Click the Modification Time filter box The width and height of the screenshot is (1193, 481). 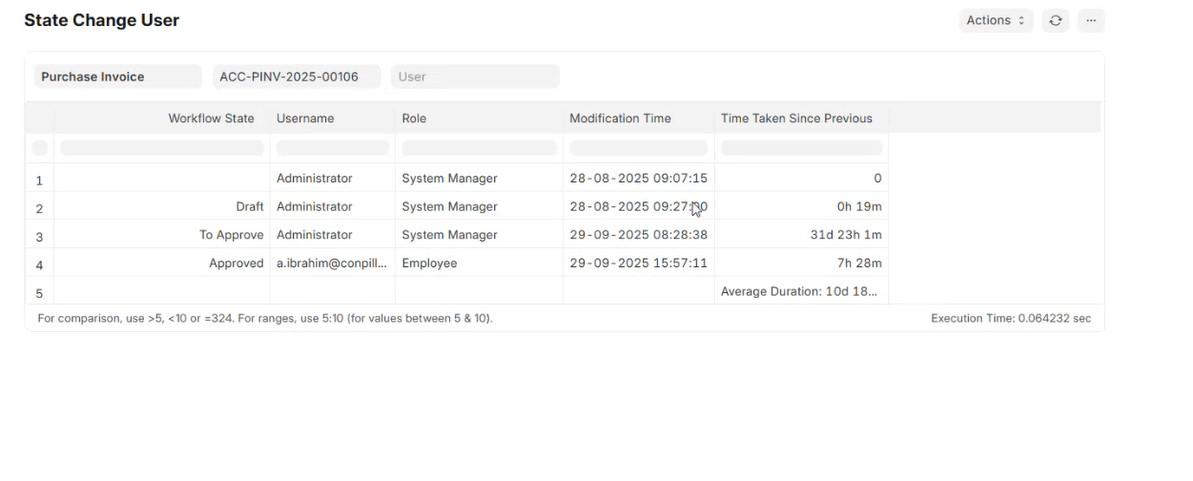638,148
